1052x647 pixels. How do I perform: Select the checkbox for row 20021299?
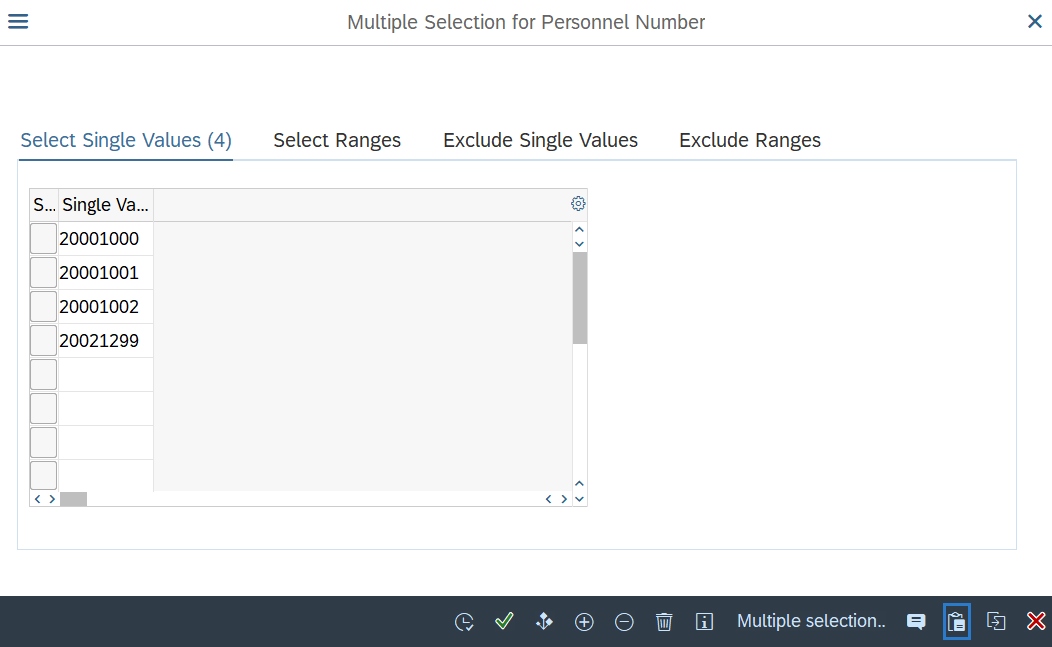pyautogui.click(x=43, y=340)
